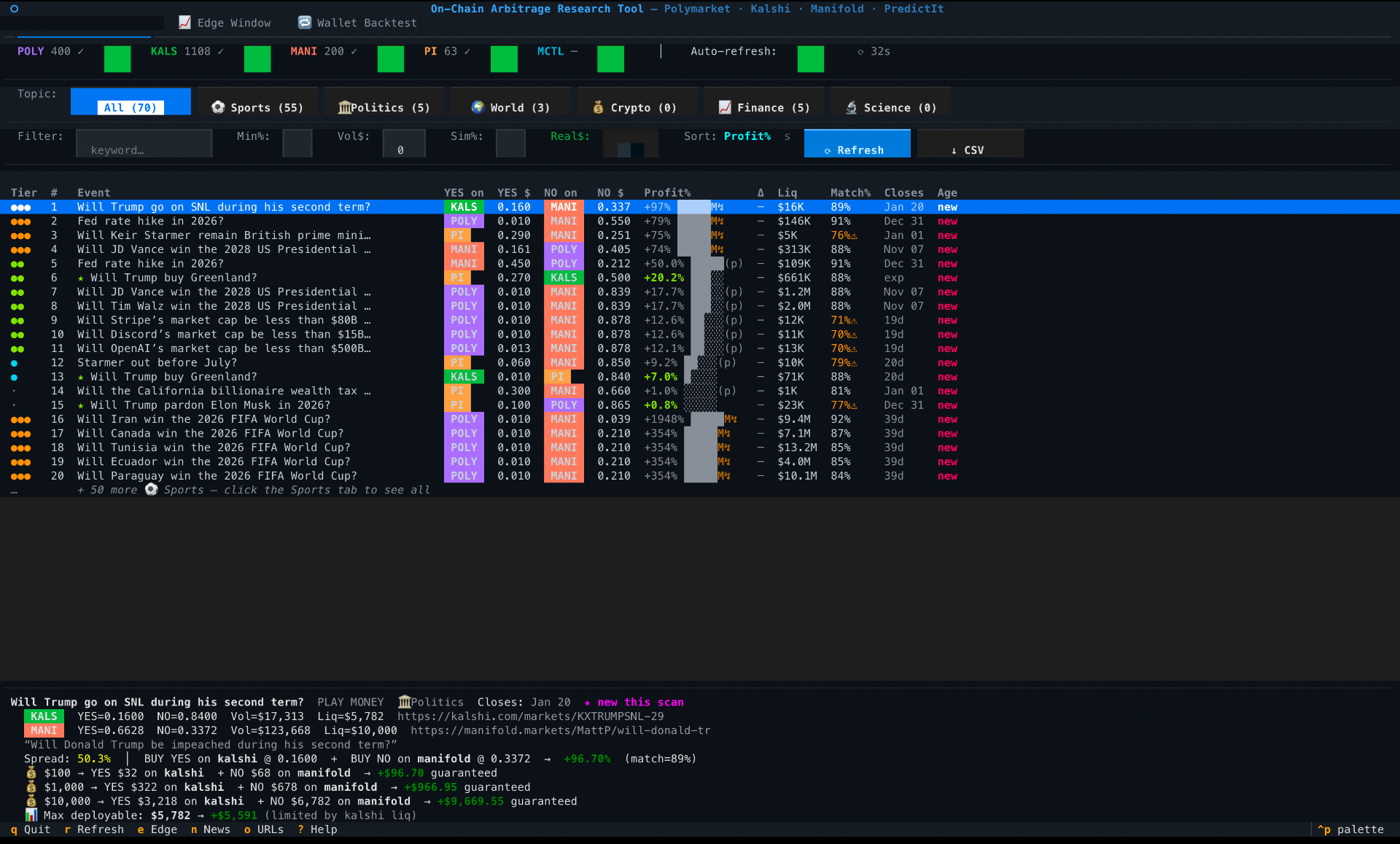Sort by the Liq column header

click(787, 193)
